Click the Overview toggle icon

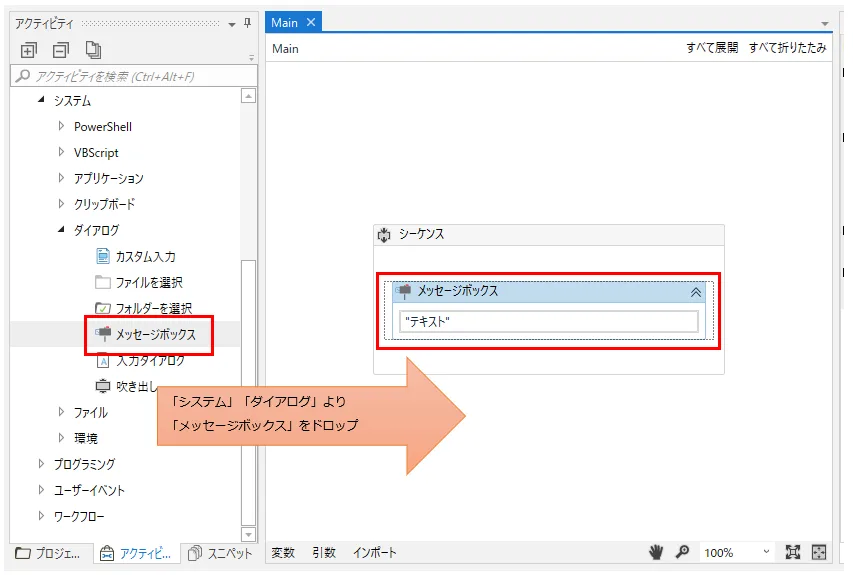pos(819,553)
